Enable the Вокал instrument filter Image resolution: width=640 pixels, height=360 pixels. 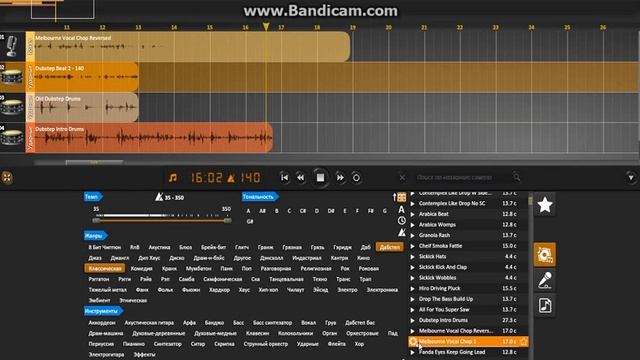click(308, 322)
